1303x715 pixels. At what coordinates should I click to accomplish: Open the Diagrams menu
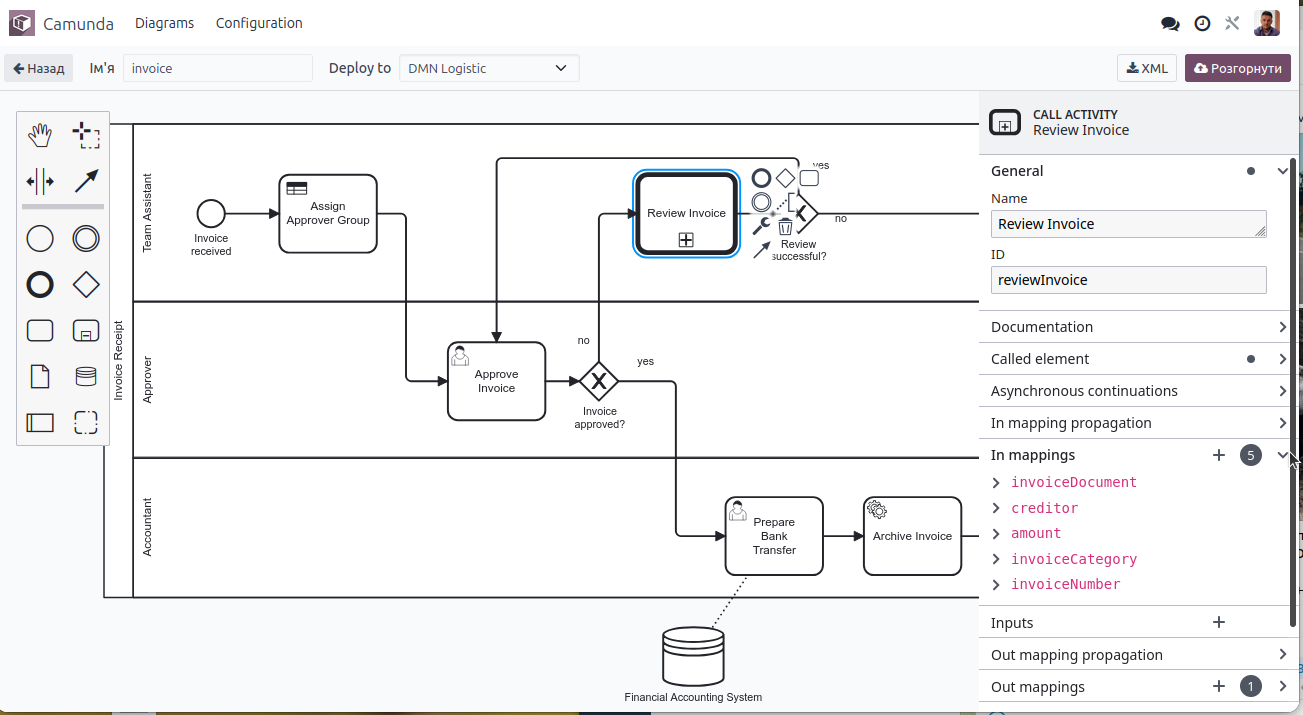click(164, 23)
